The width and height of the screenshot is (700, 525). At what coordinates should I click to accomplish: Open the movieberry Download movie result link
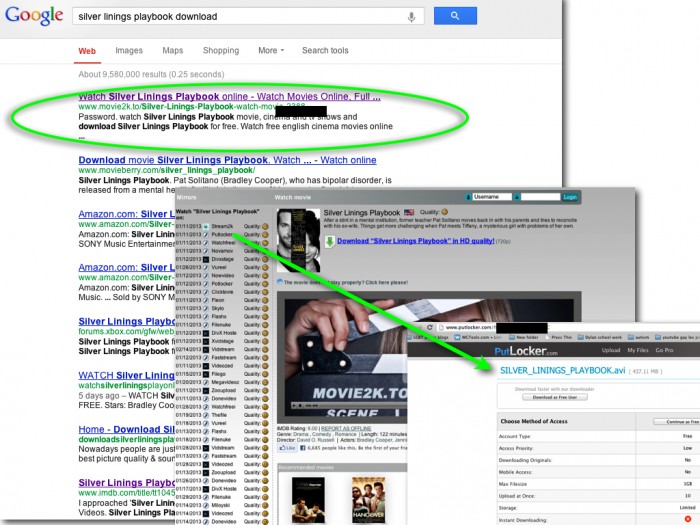(x=227, y=160)
